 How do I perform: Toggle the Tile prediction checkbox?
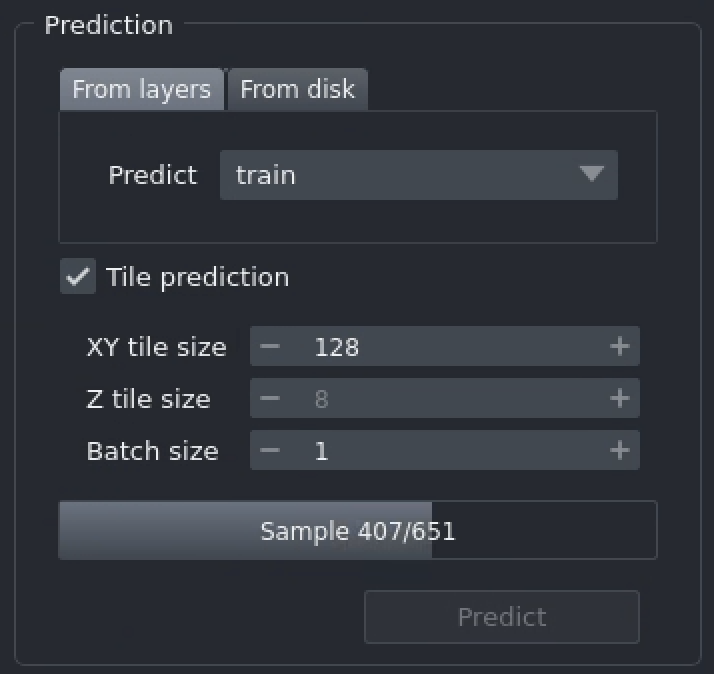78,277
